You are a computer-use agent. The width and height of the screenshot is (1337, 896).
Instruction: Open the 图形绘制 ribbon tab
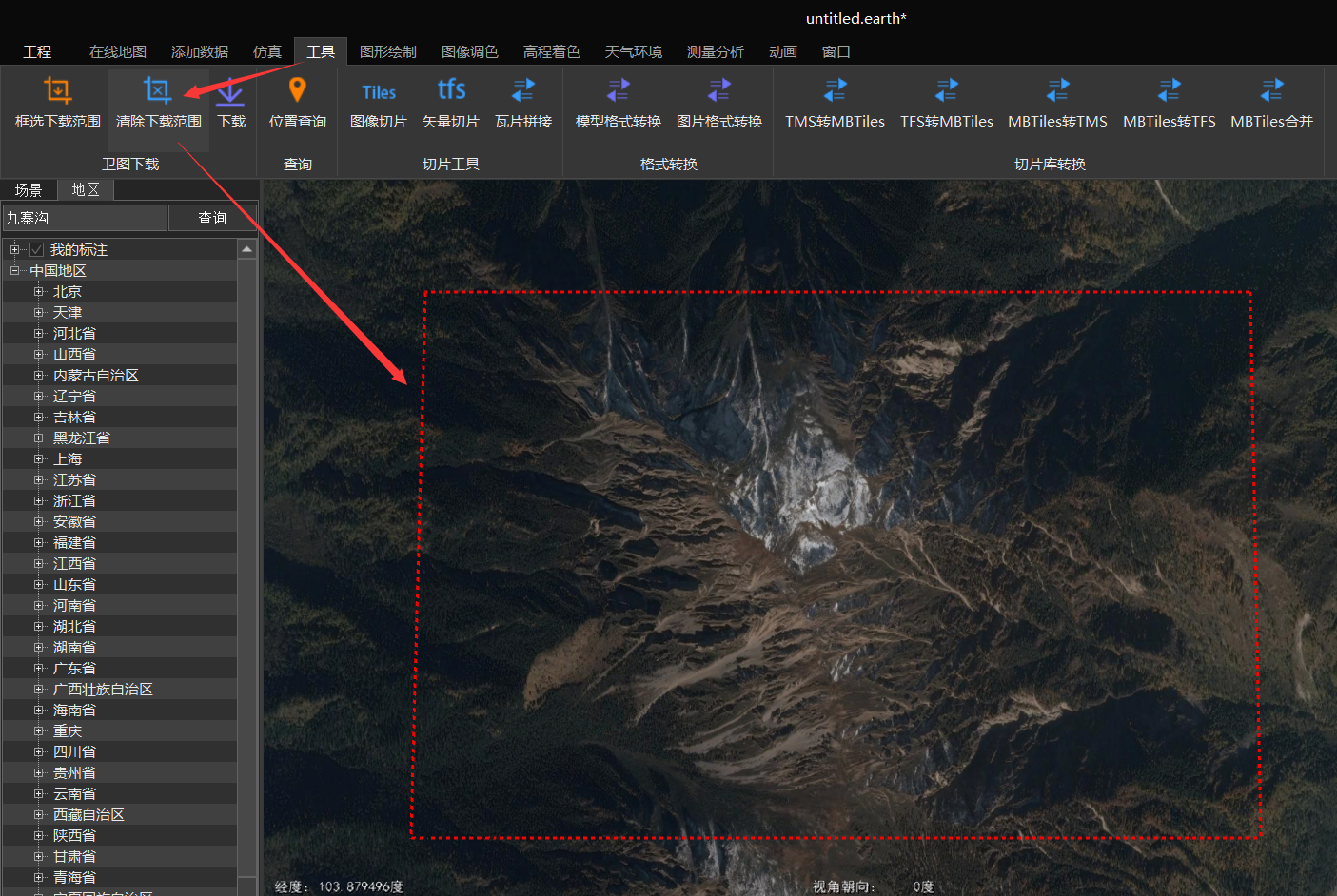click(x=388, y=51)
